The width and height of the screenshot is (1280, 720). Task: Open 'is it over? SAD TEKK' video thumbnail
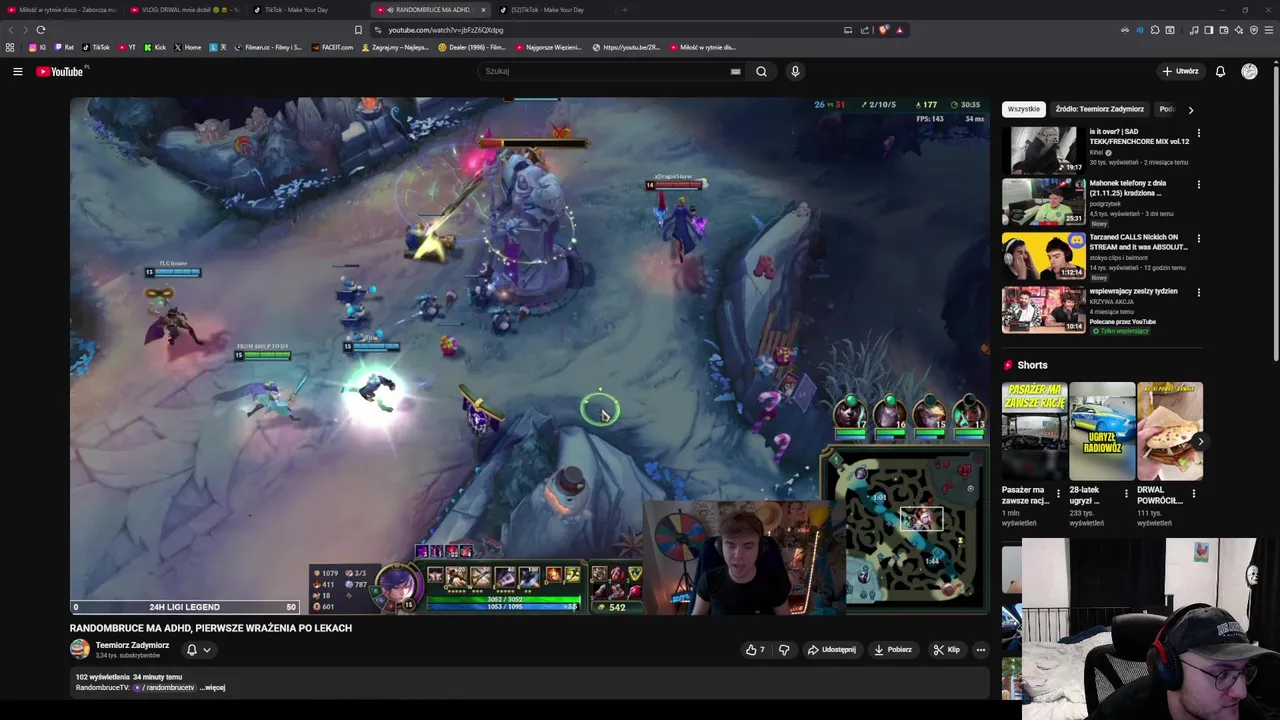pos(1043,150)
